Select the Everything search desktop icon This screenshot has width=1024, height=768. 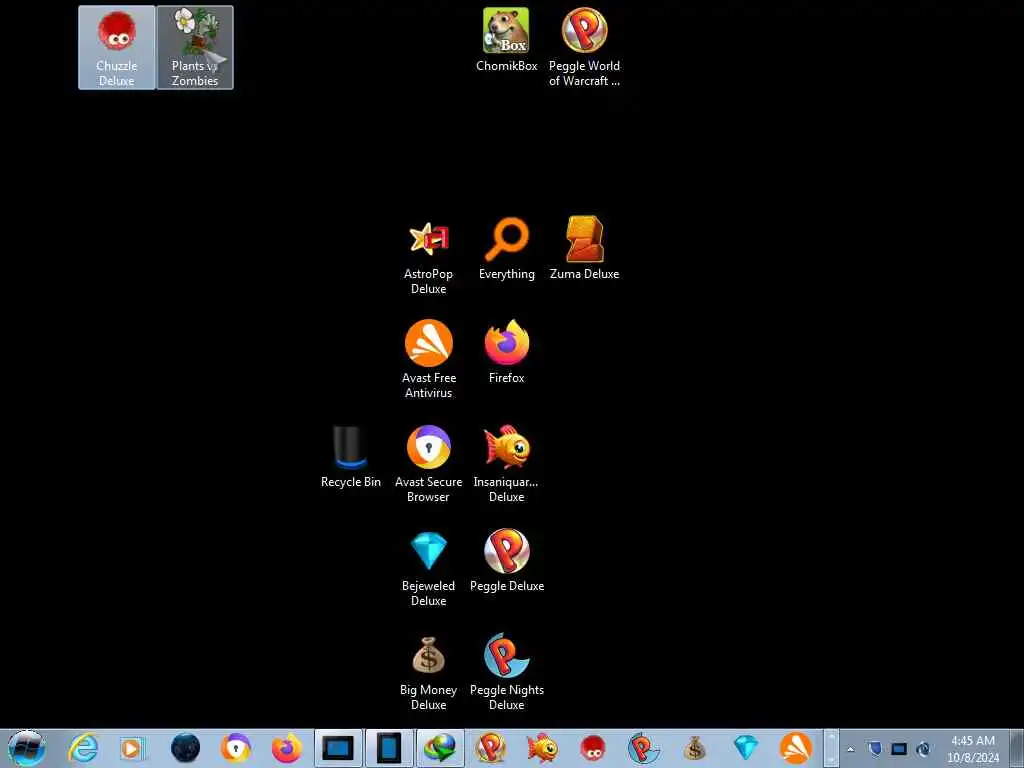click(507, 249)
